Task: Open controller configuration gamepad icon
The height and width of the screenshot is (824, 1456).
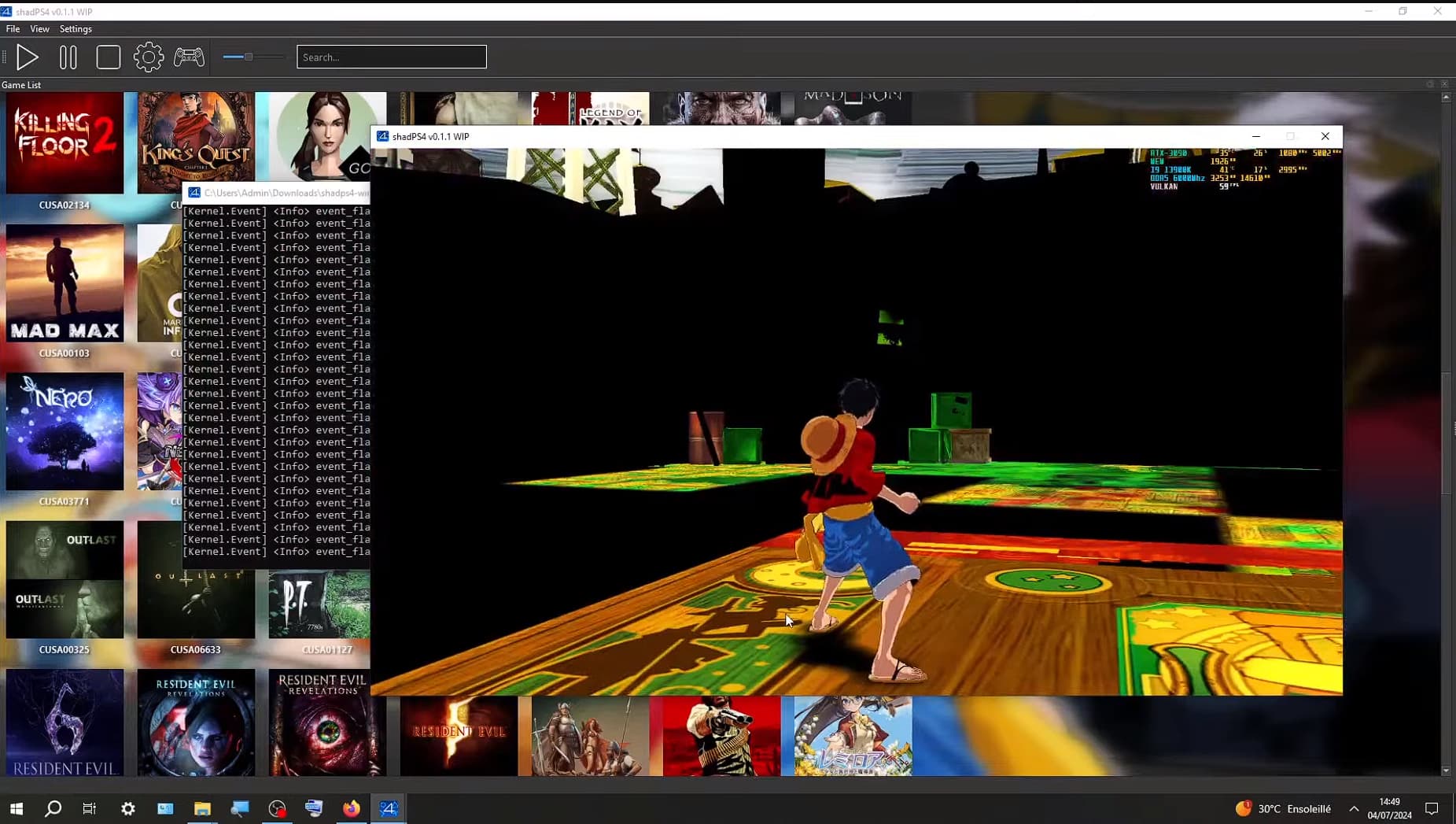Action: coord(189,57)
